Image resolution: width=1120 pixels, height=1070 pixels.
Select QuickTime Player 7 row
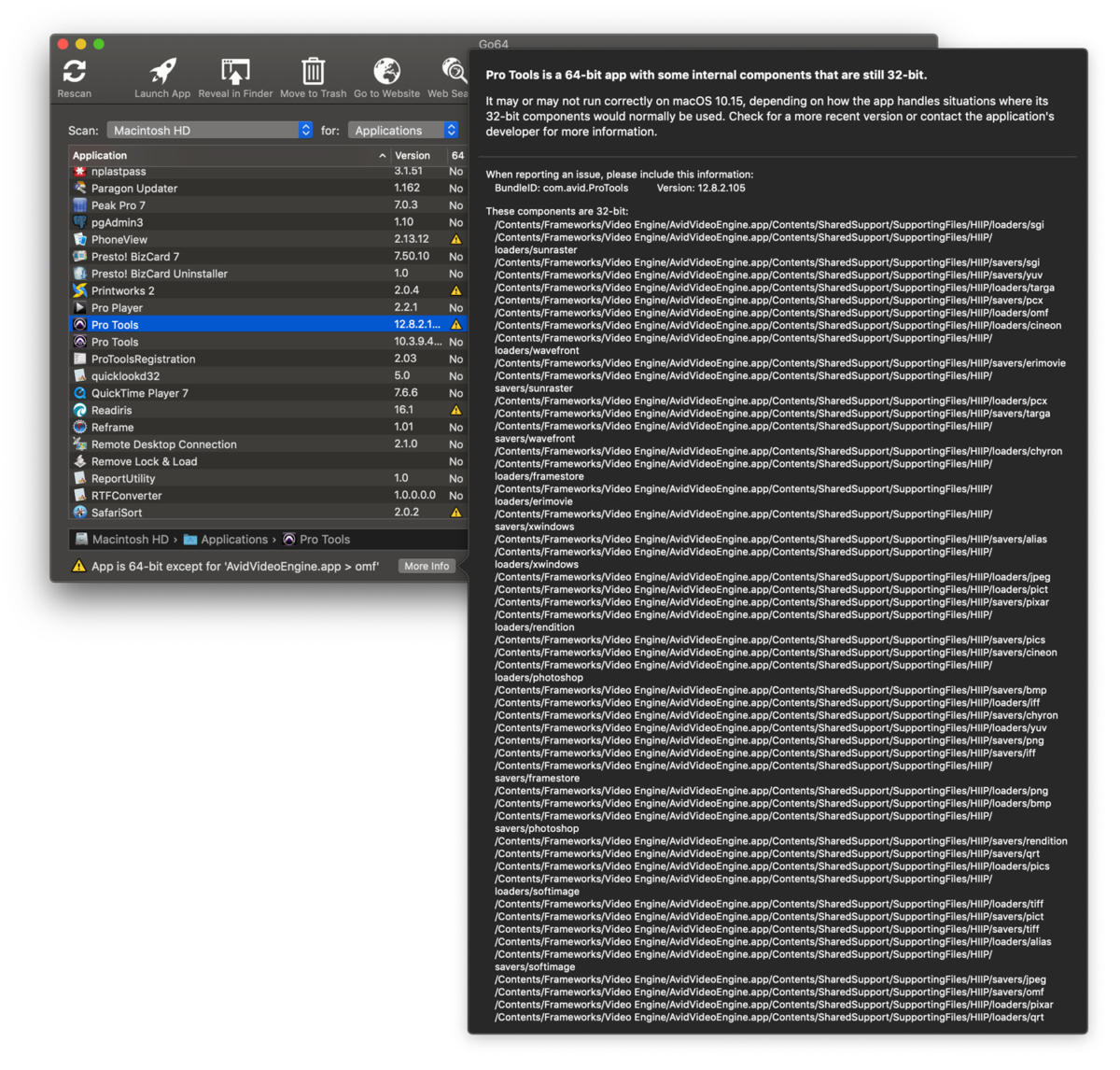point(269,393)
